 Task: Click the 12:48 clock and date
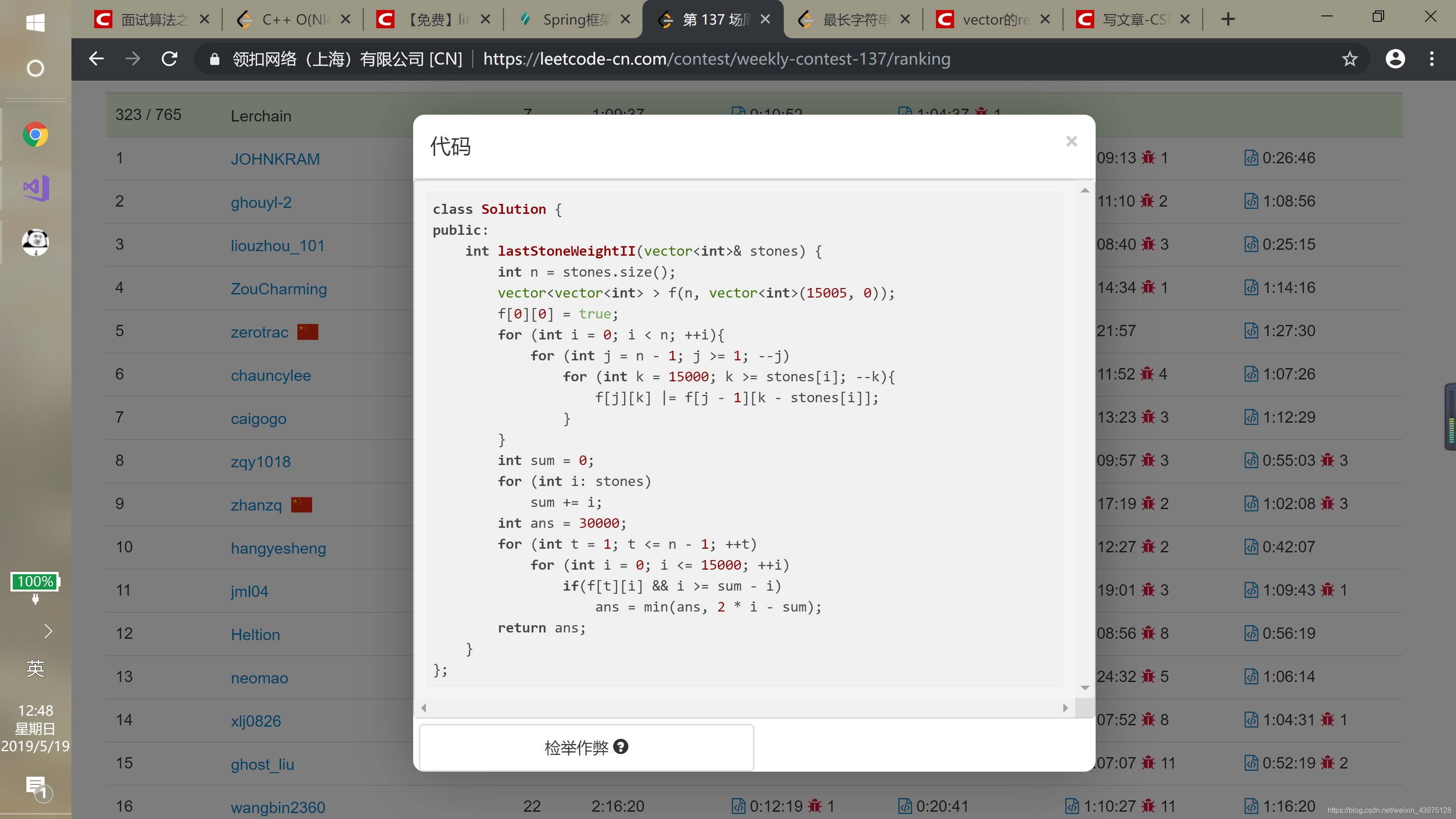point(35,728)
